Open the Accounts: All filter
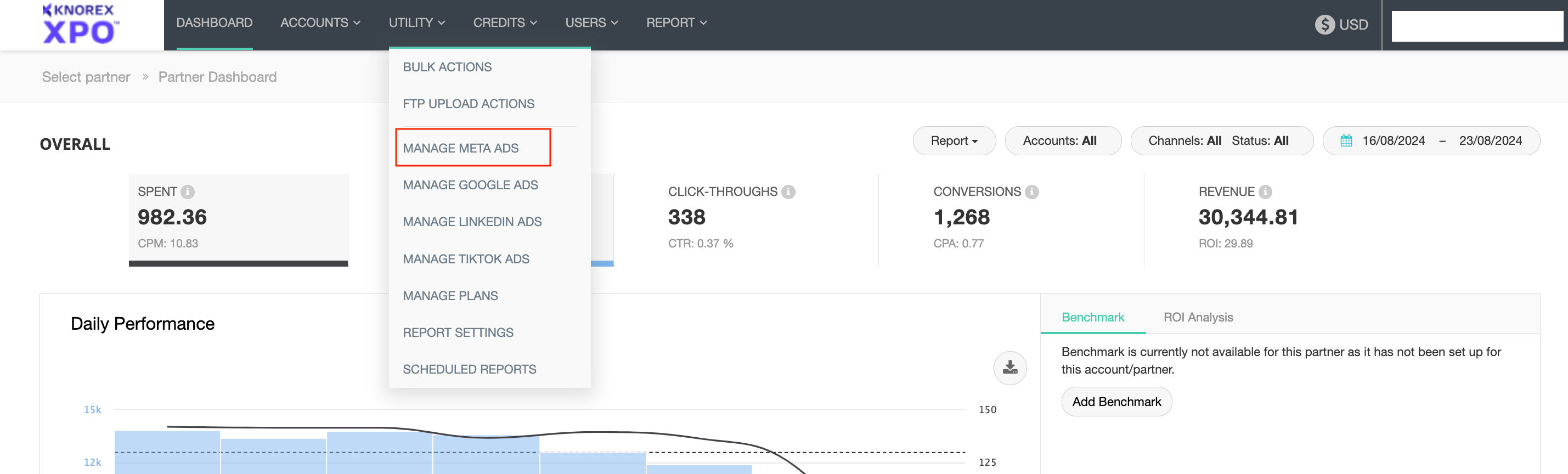The width and height of the screenshot is (1568, 474). tap(1060, 140)
